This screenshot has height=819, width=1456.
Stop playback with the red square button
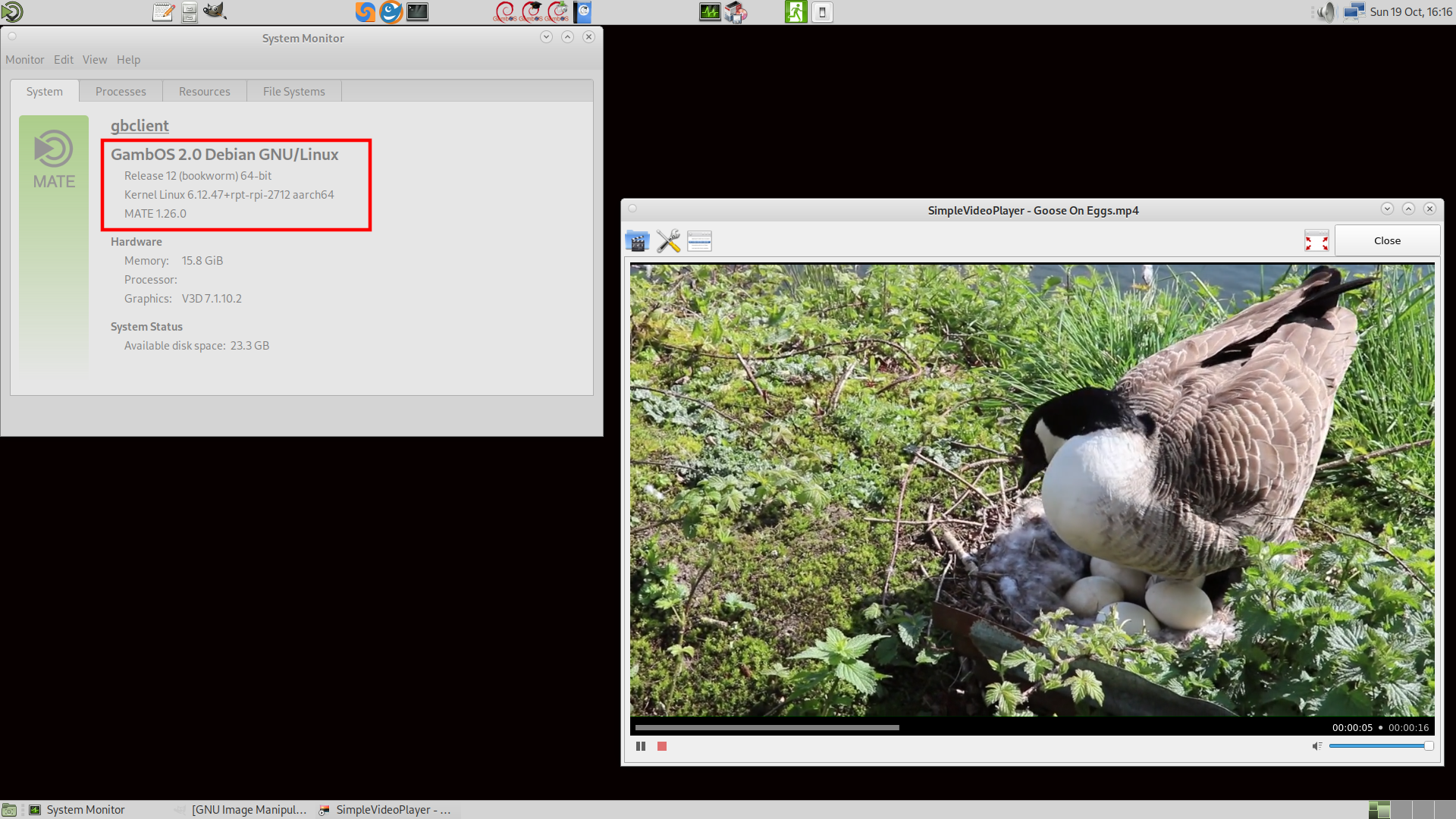[661, 745]
